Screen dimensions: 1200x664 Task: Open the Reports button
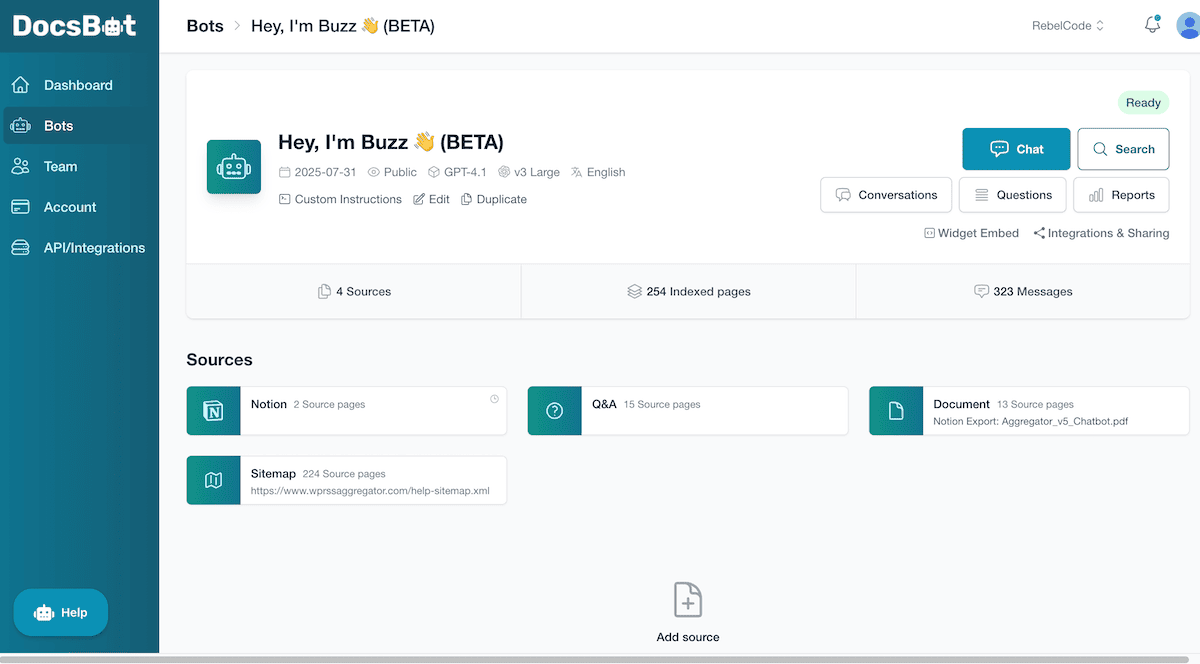click(x=1121, y=195)
